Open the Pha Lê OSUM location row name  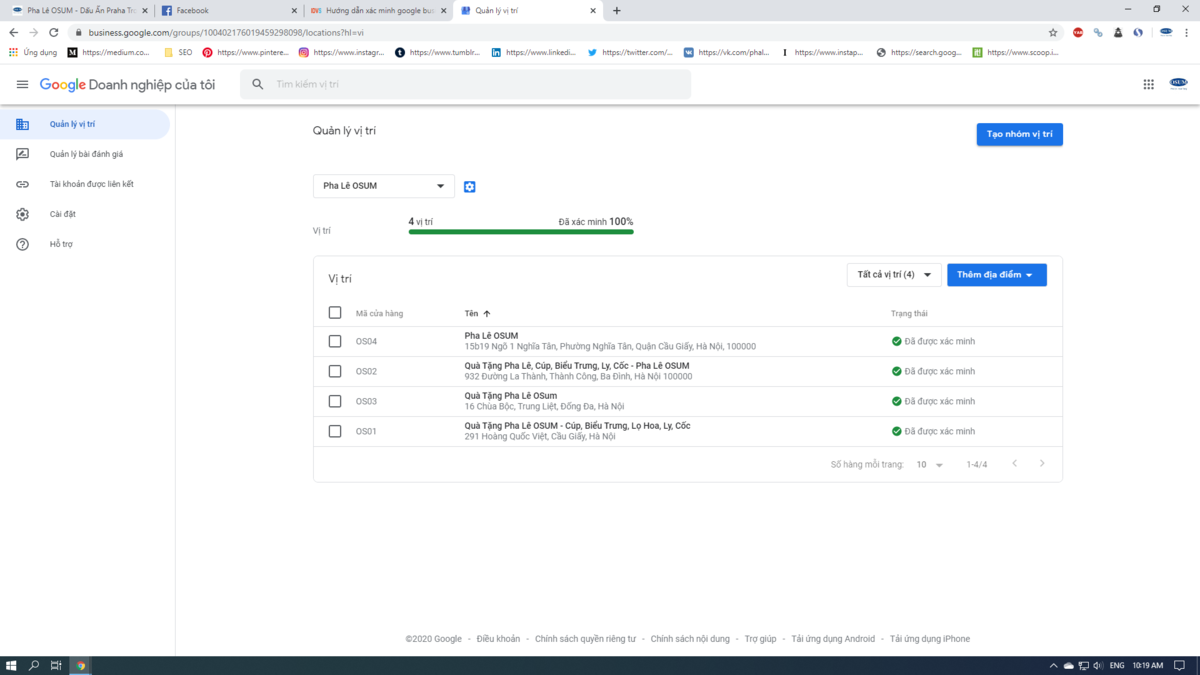[x=491, y=336]
